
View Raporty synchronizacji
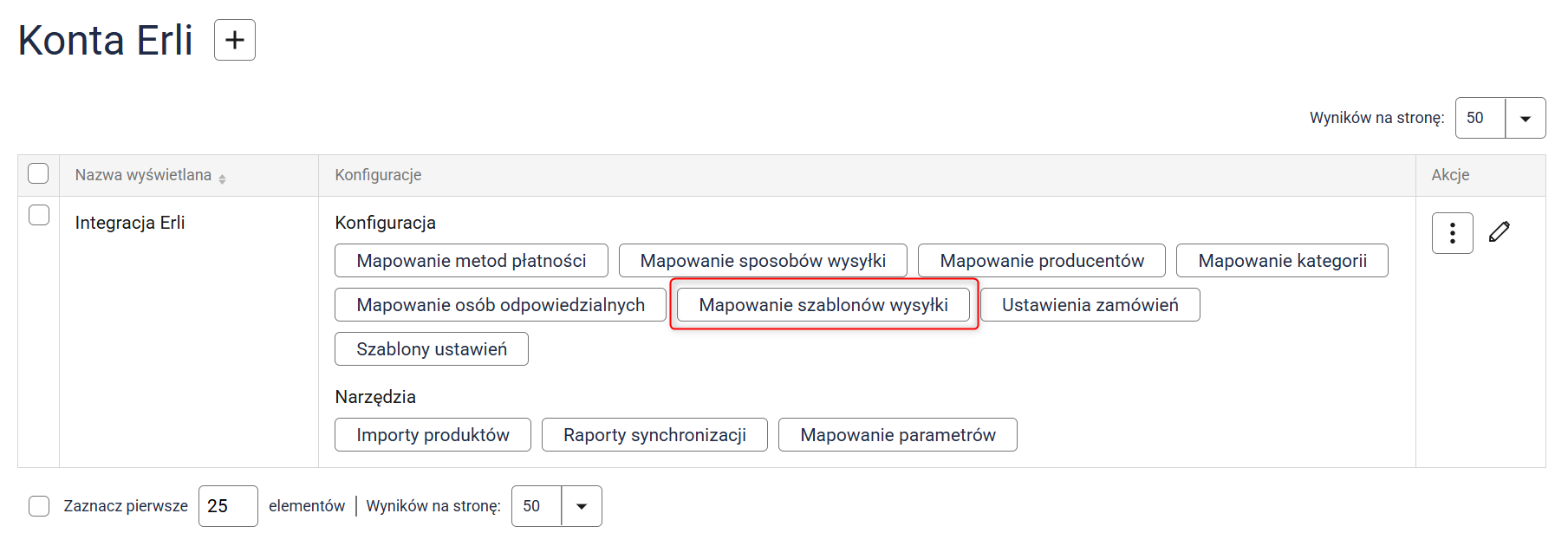pyautogui.click(x=654, y=435)
